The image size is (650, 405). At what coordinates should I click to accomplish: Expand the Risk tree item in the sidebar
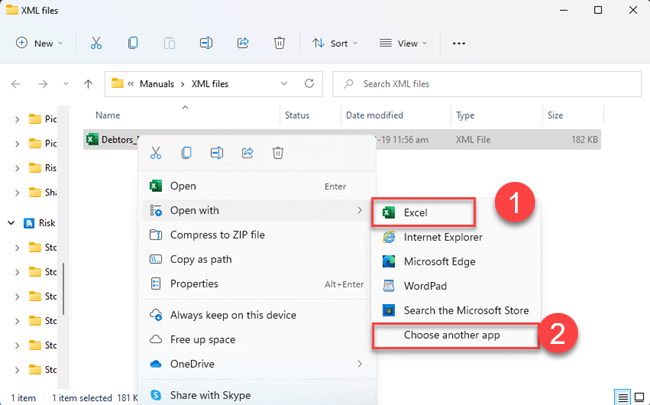pos(12,223)
